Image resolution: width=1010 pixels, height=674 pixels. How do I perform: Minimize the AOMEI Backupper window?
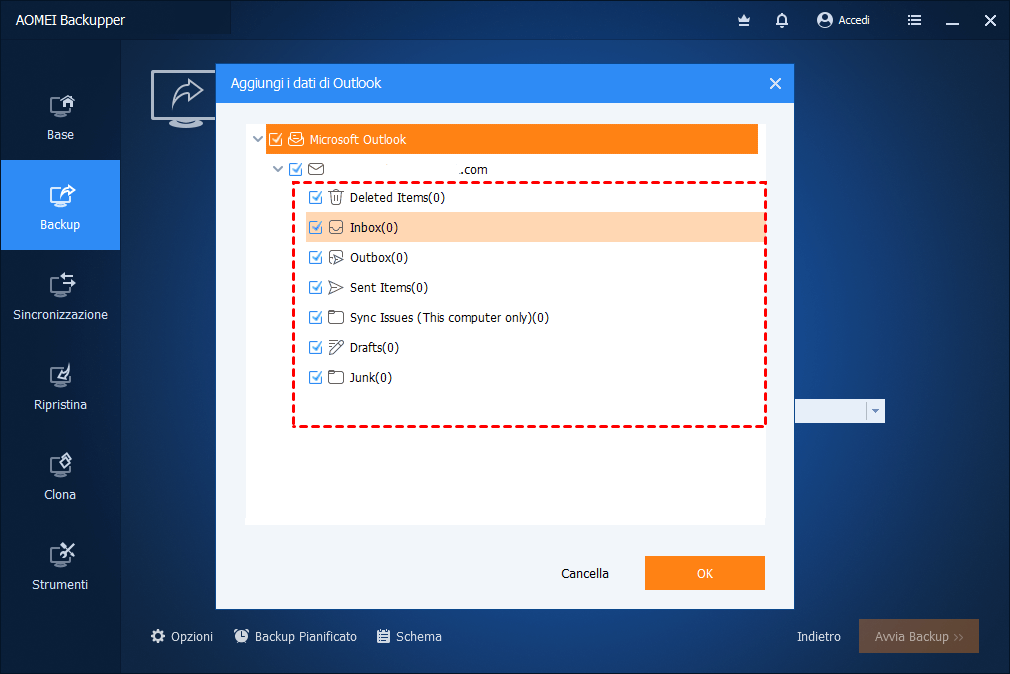952,21
